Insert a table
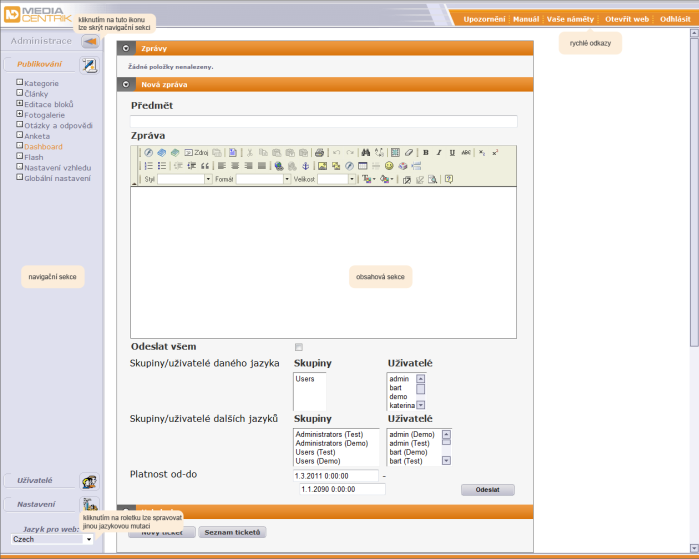Viewport: 699px width, 559px height. (362, 166)
